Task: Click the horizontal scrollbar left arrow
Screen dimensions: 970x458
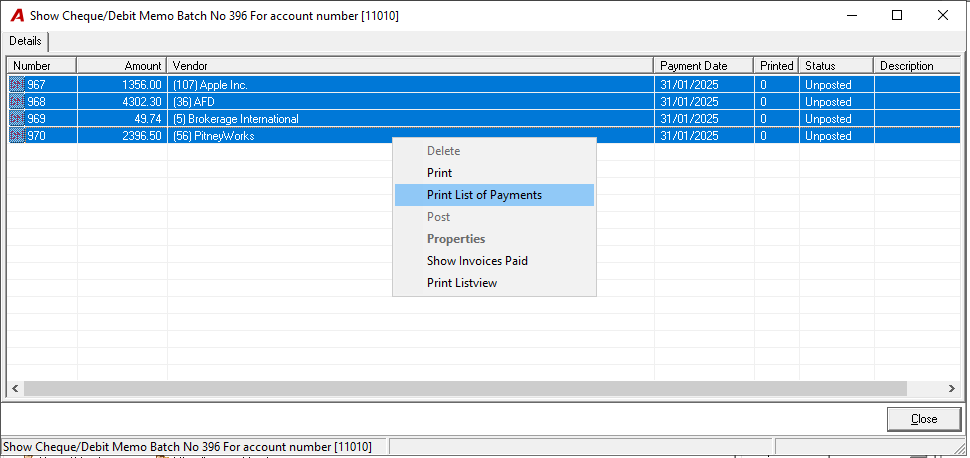Action: click(x=15, y=389)
